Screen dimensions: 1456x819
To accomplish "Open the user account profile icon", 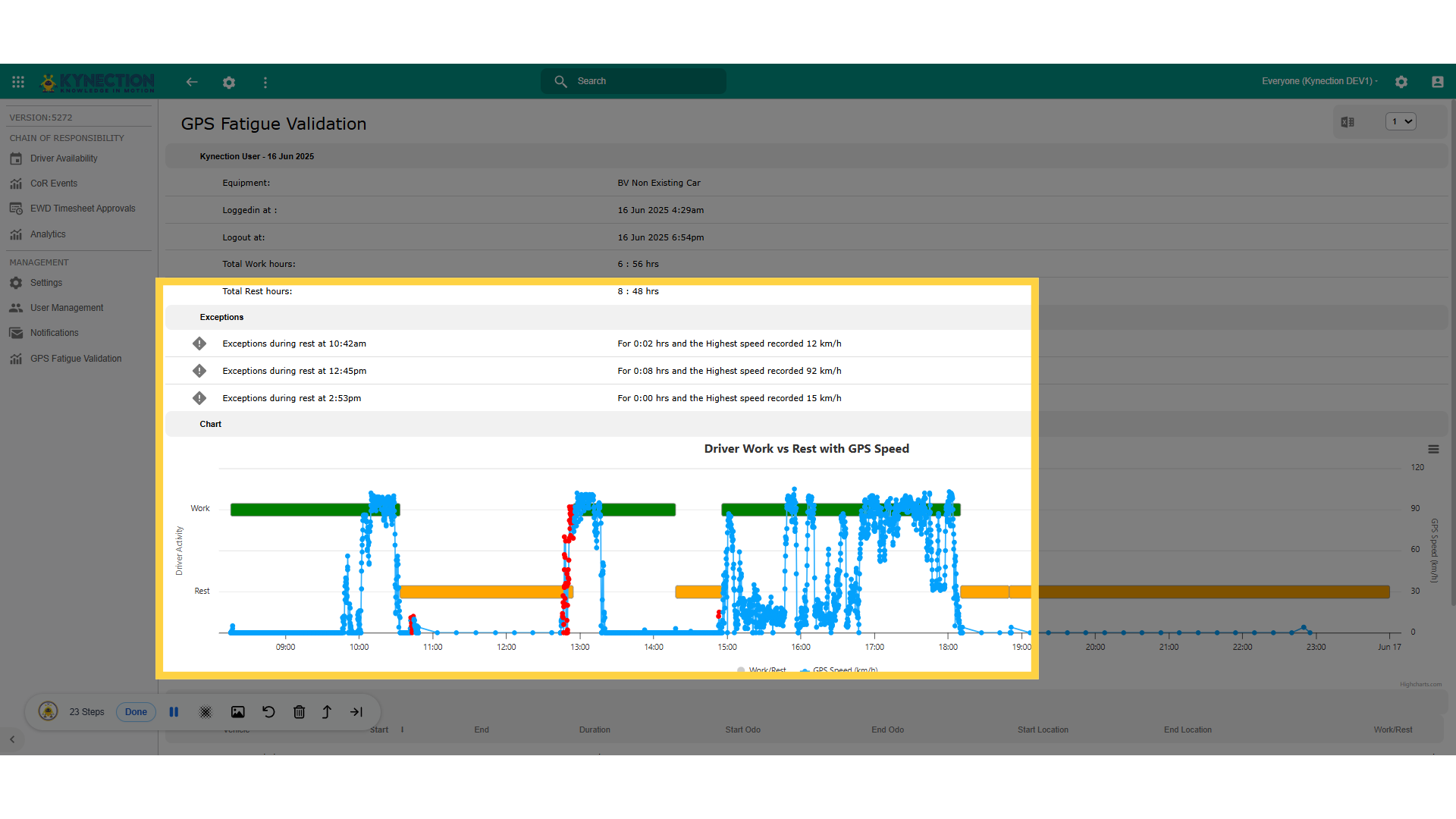I will point(1438,82).
